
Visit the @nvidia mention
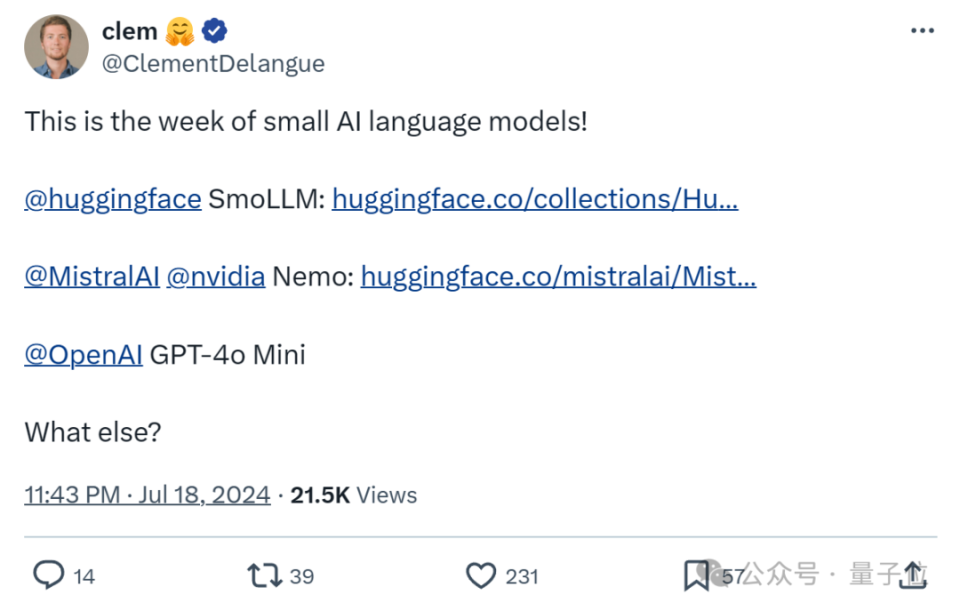click(216, 277)
